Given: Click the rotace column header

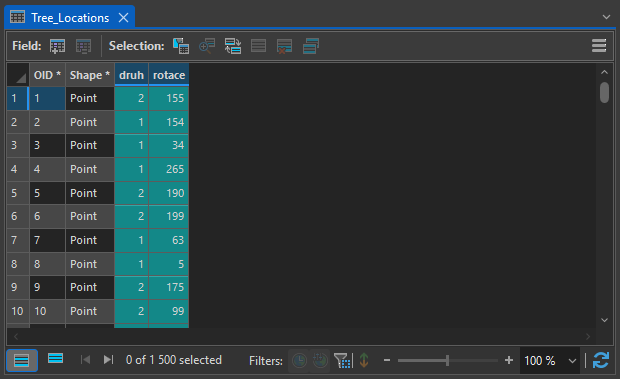Looking at the screenshot, I should (169, 75).
